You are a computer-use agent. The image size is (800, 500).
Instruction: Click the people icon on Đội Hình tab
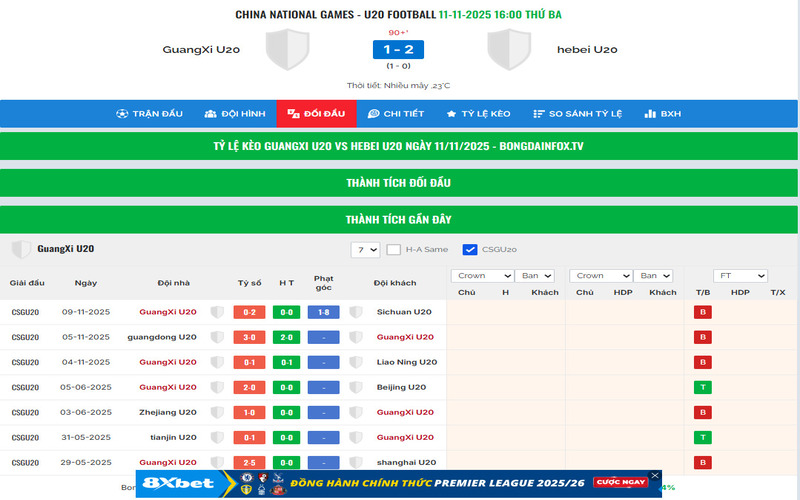[x=211, y=114]
